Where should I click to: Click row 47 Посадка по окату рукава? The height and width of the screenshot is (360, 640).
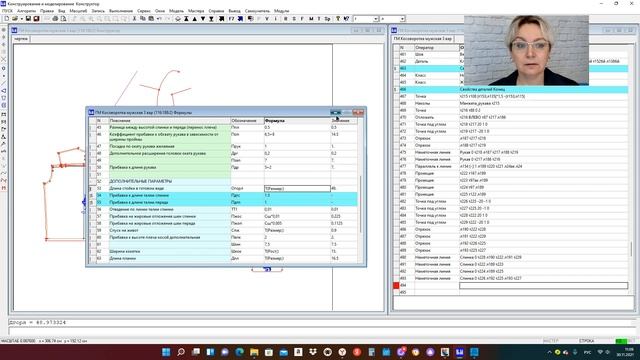coord(224,146)
